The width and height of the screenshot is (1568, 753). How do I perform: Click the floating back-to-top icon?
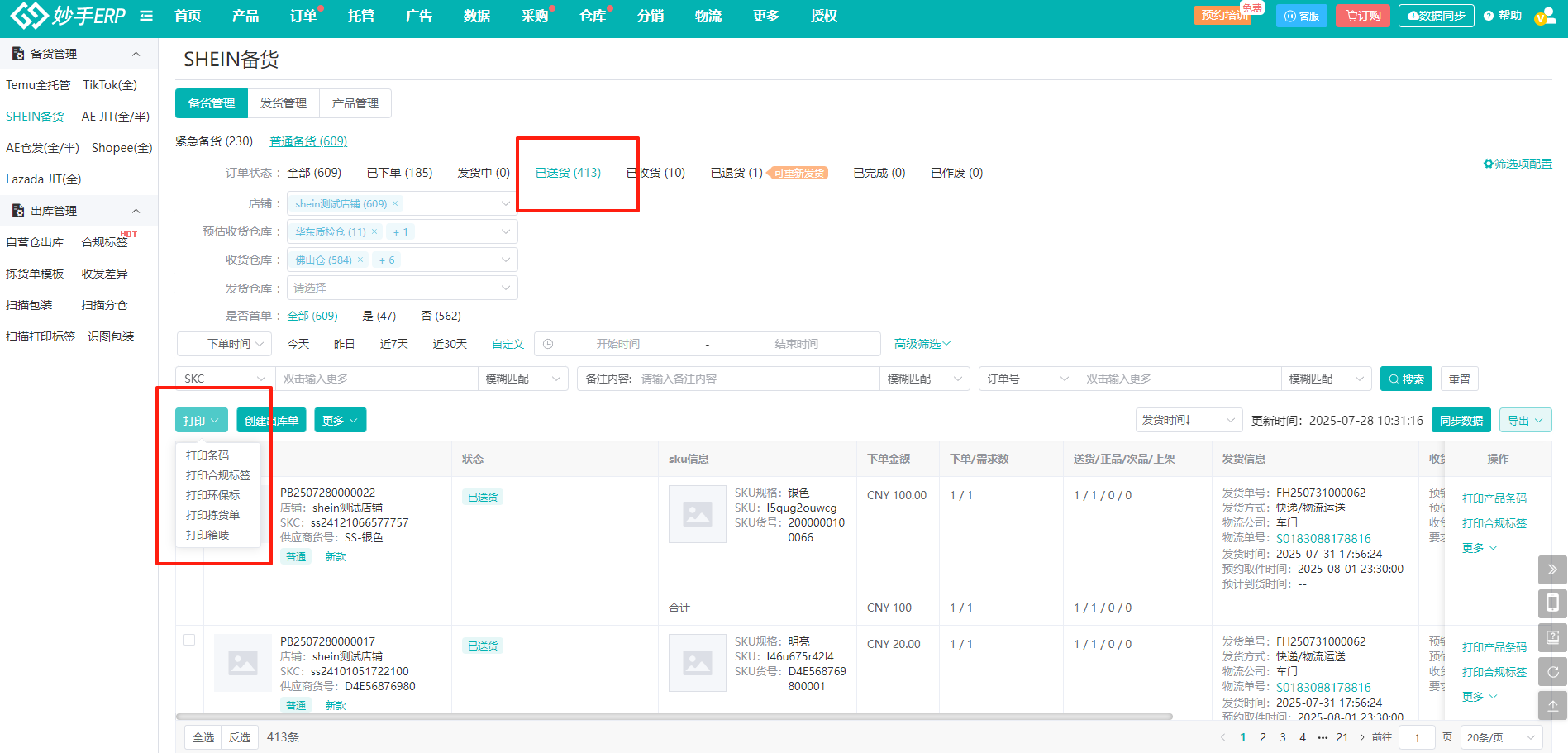coord(1552,705)
